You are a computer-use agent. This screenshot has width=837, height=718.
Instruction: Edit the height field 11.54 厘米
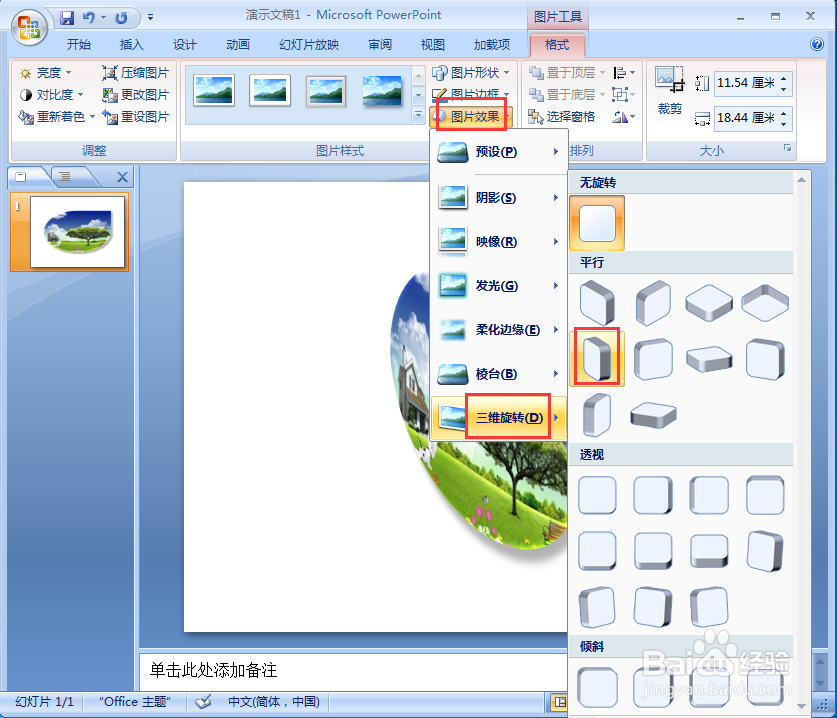pyautogui.click(x=746, y=83)
